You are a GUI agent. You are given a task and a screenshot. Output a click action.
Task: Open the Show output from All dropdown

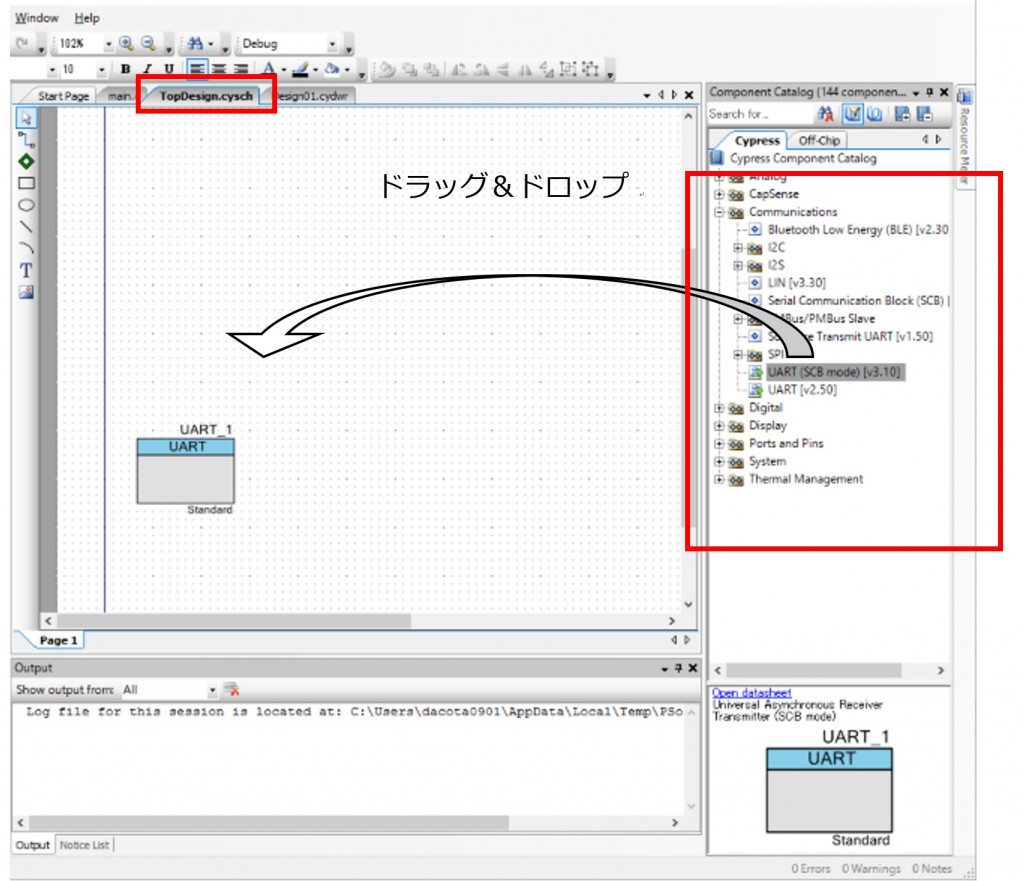[x=212, y=690]
